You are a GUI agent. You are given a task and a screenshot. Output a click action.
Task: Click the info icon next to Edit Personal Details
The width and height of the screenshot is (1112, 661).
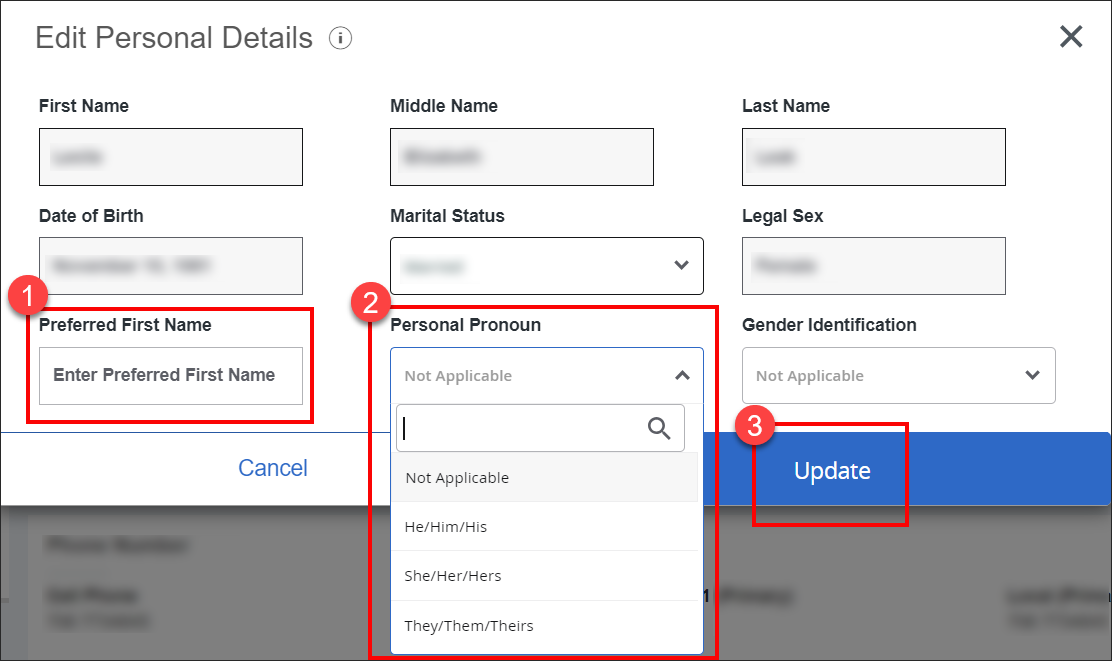click(340, 38)
